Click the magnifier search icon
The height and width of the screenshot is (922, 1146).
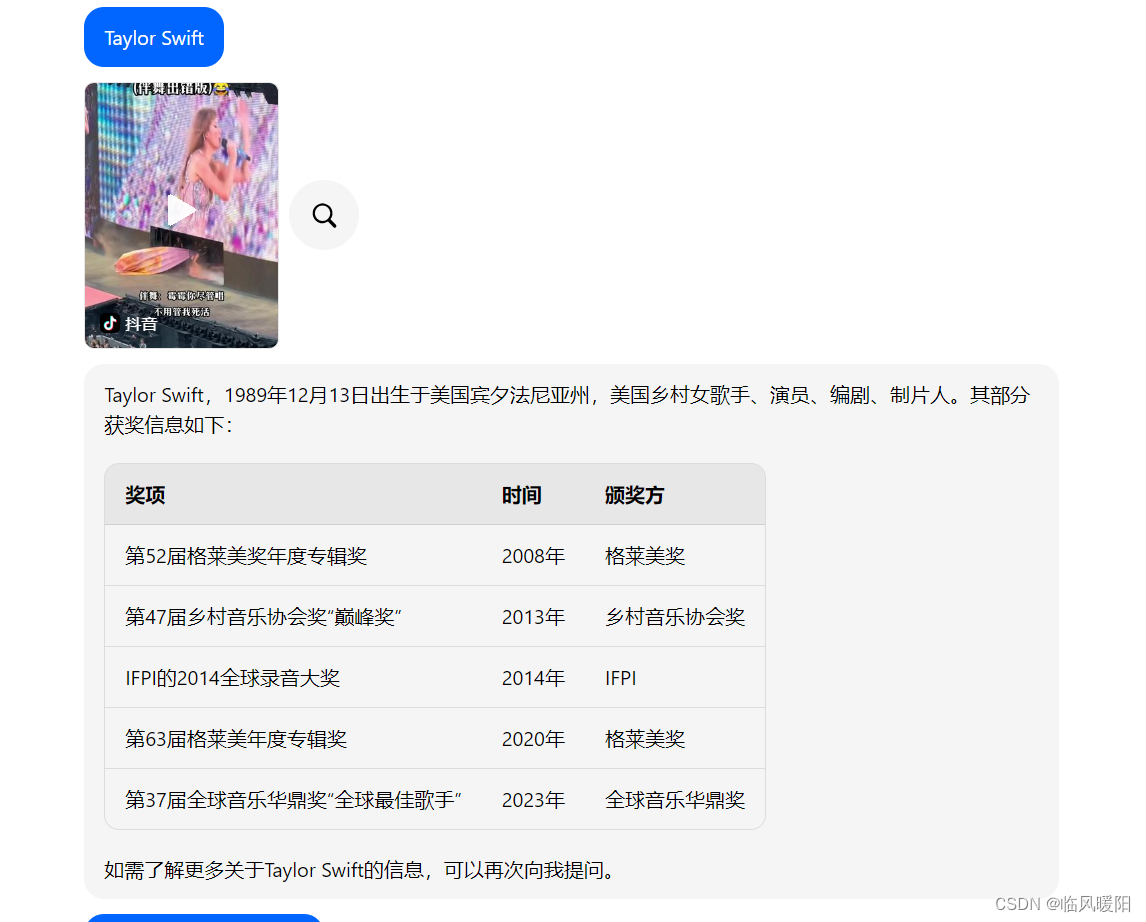pyautogui.click(x=324, y=214)
